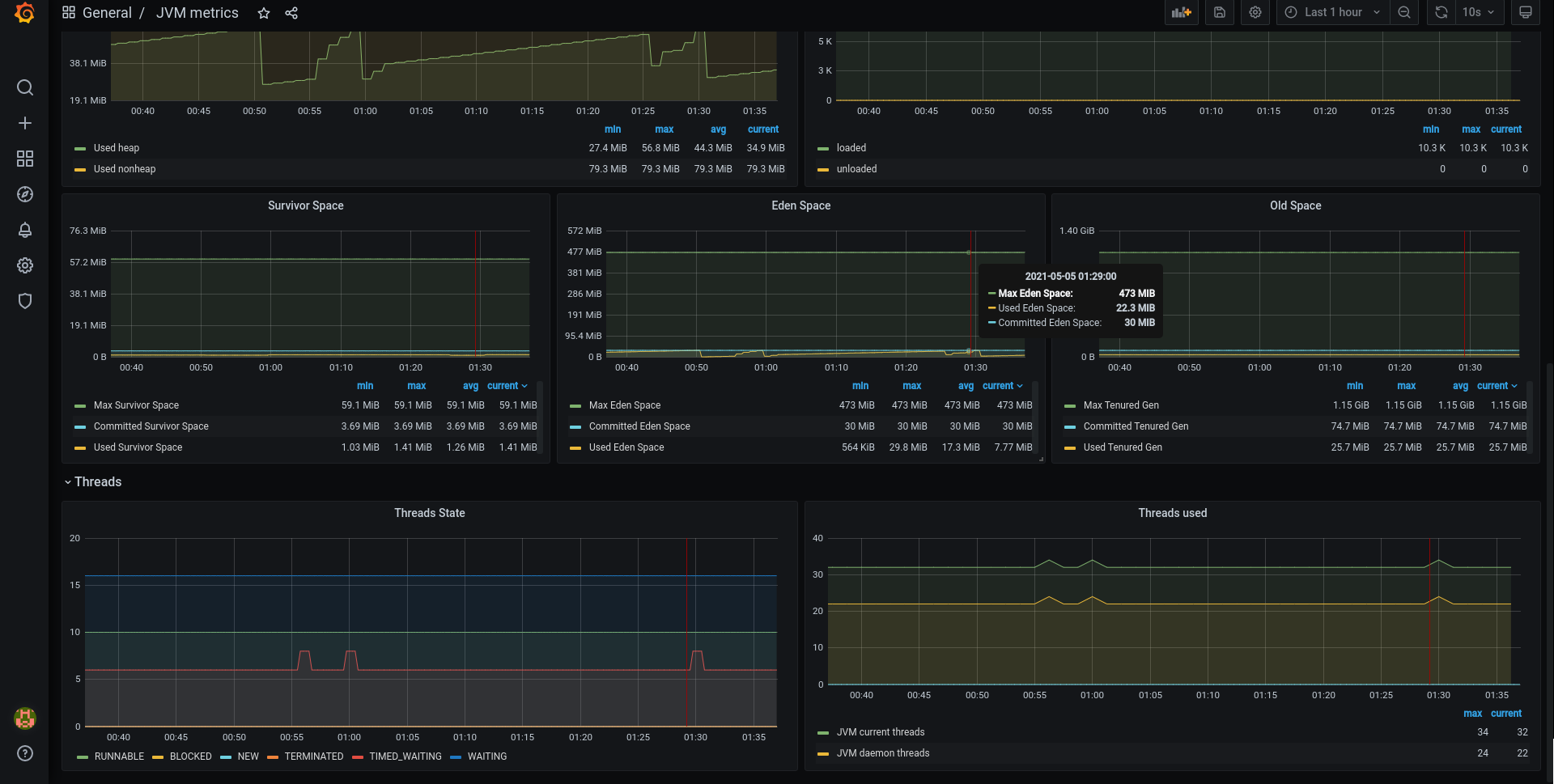The image size is (1554, 784).
Task: Cycle view mode with the monitor icon
Action: point(1526,12)
